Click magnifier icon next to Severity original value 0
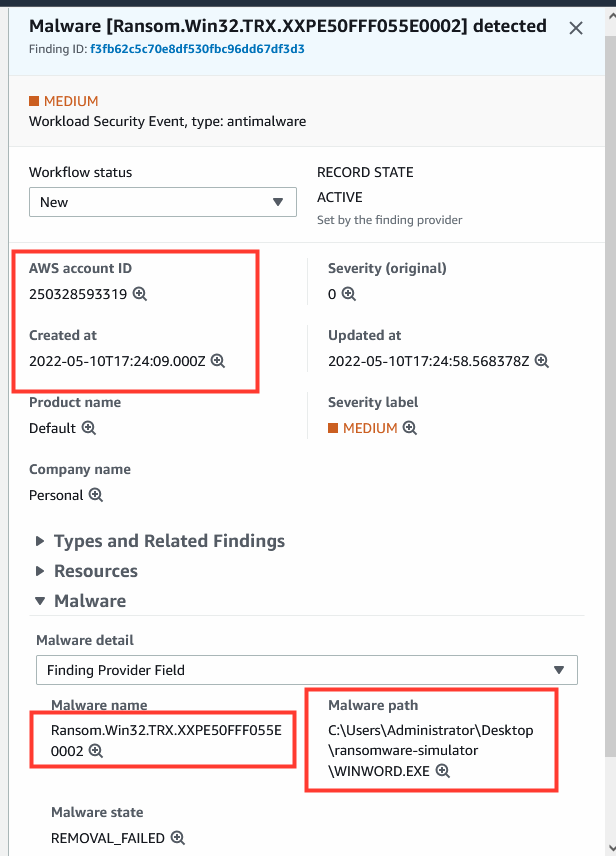Image resolution: width=616 pixels, height=856 pixels. [x=348, y=294]
